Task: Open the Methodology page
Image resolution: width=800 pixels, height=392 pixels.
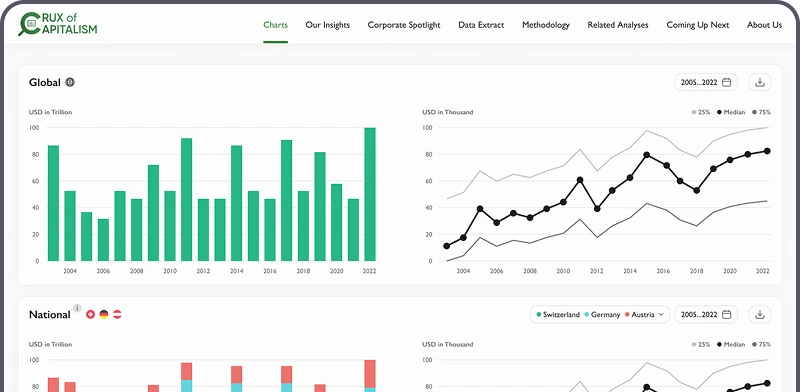Action: point(546,24)
